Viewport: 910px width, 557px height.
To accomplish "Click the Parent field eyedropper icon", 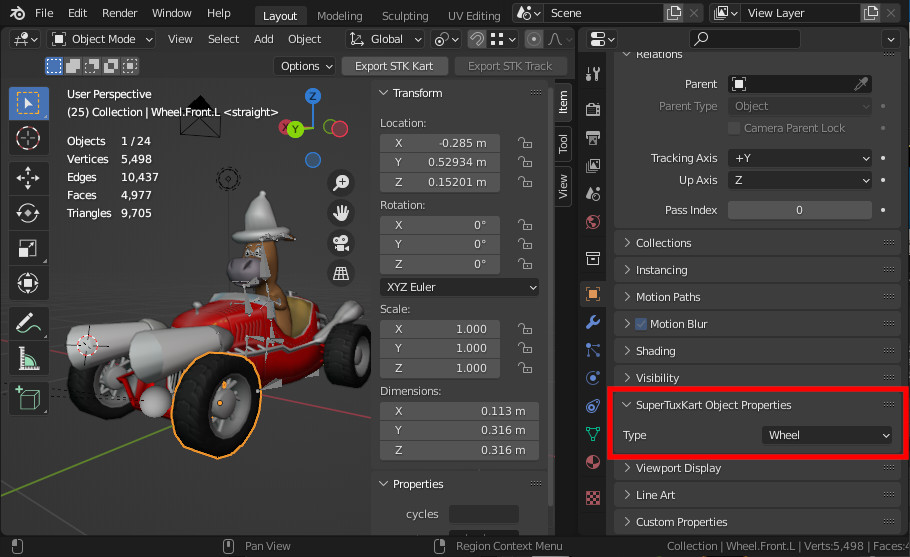I will pos(861,84).
